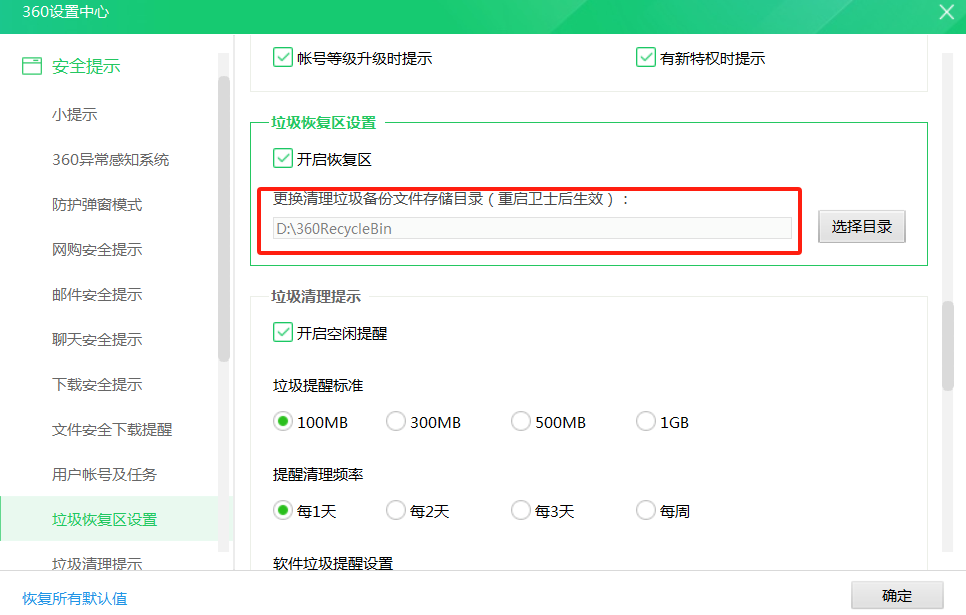This screenshot has height=615, width=966.
Task: Click the 软件垃圾提醒设置 label
Action: coord(333,563)
